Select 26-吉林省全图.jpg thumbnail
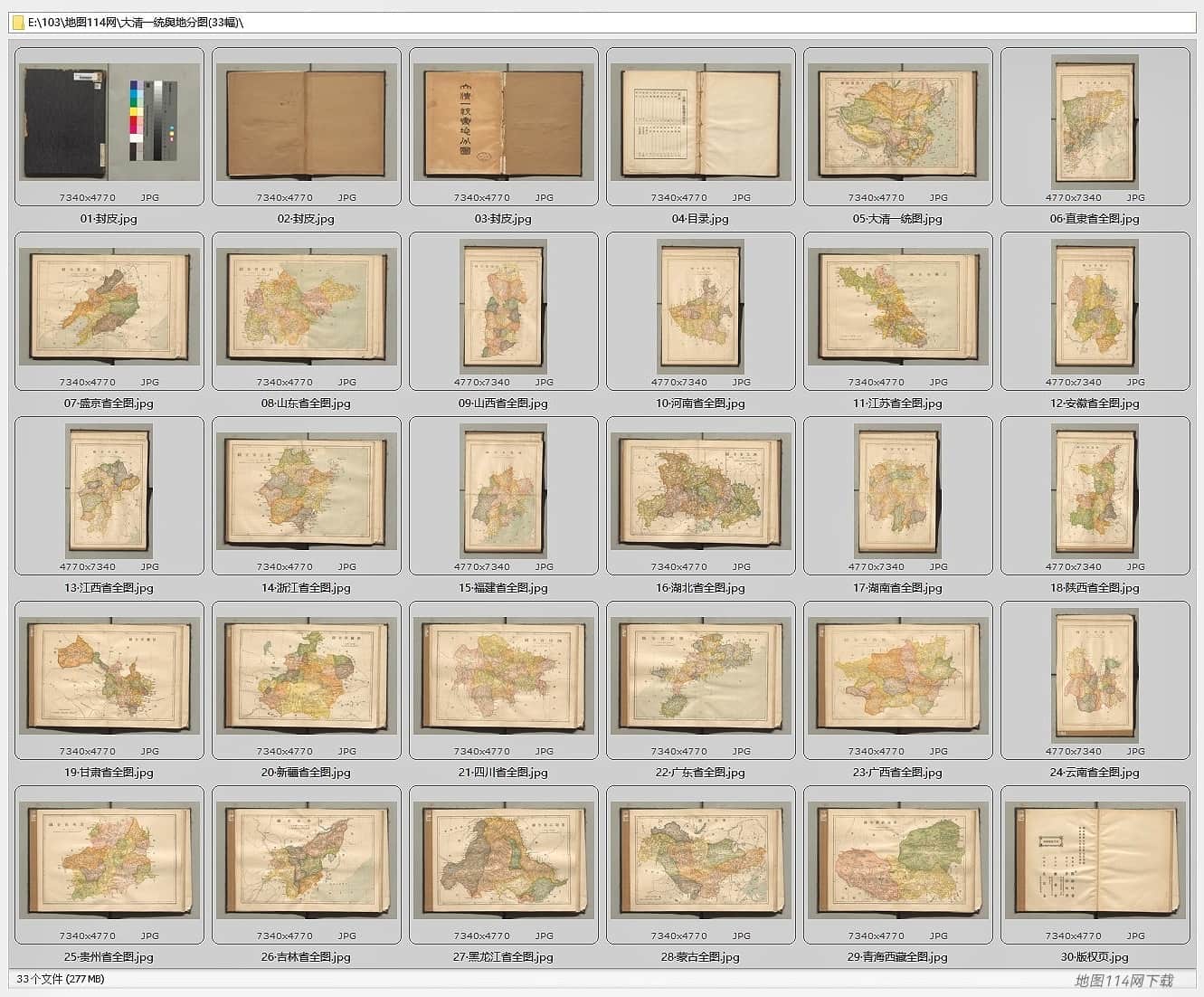 click(307, 865)
